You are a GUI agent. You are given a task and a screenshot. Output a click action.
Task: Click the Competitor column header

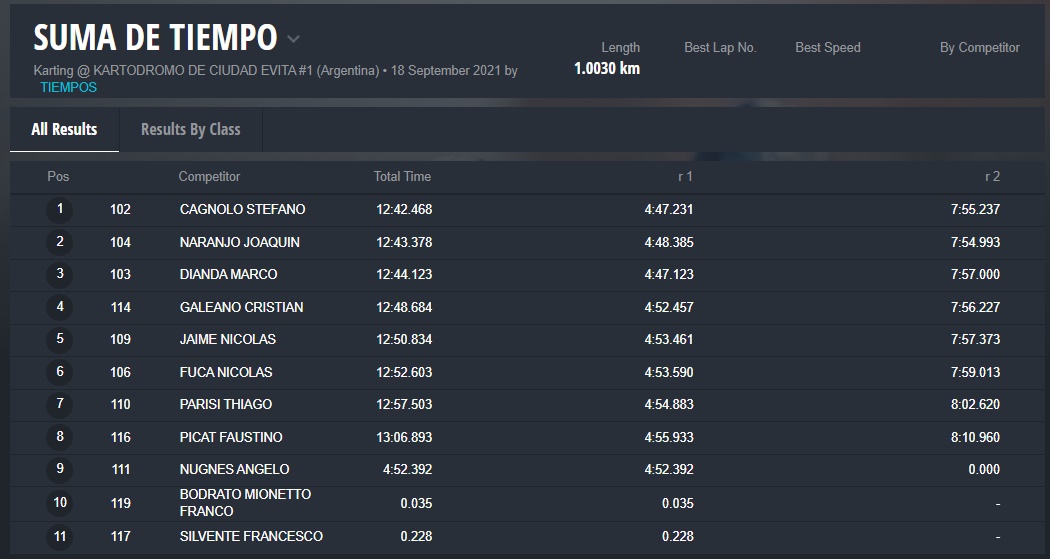(x=209, y=177)
